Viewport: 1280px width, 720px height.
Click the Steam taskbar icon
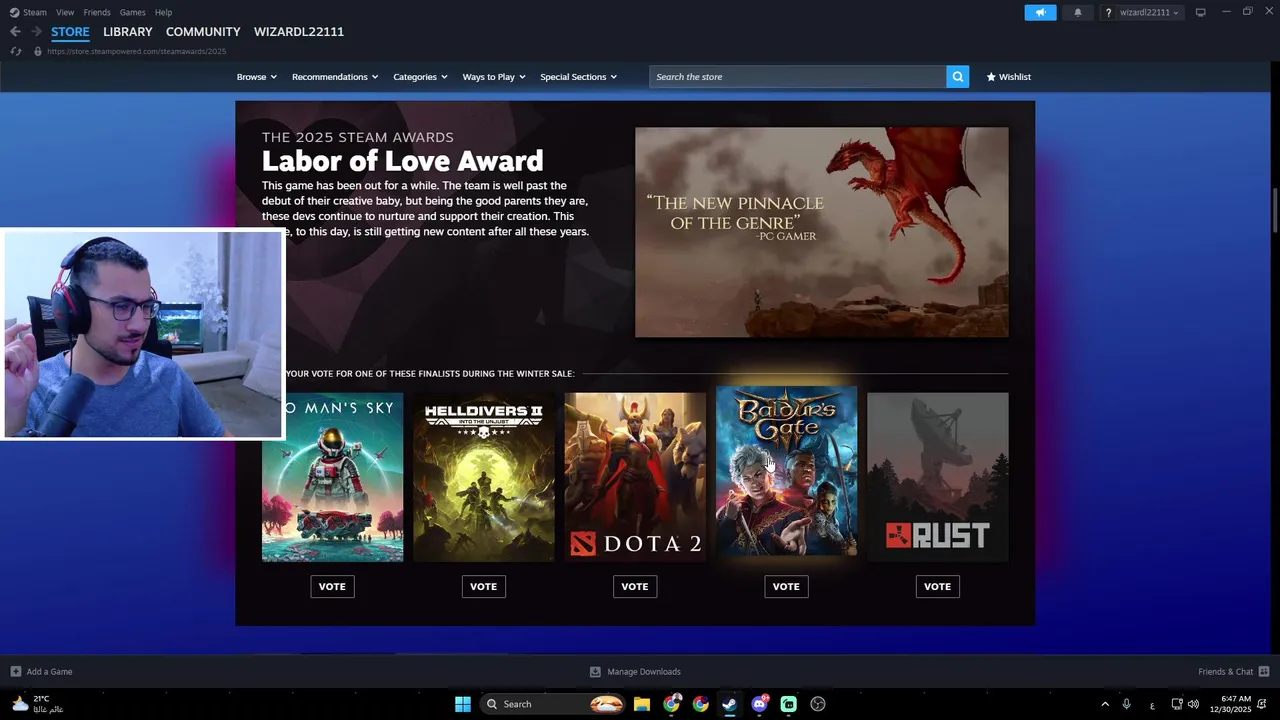[x=729, y=704]
